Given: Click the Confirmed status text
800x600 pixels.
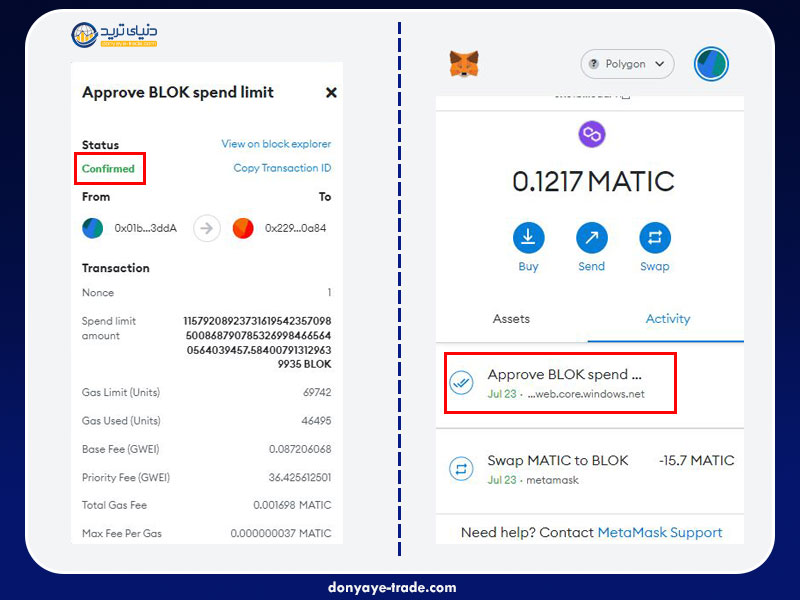Looking at the screenshot, I should [108, 168].
